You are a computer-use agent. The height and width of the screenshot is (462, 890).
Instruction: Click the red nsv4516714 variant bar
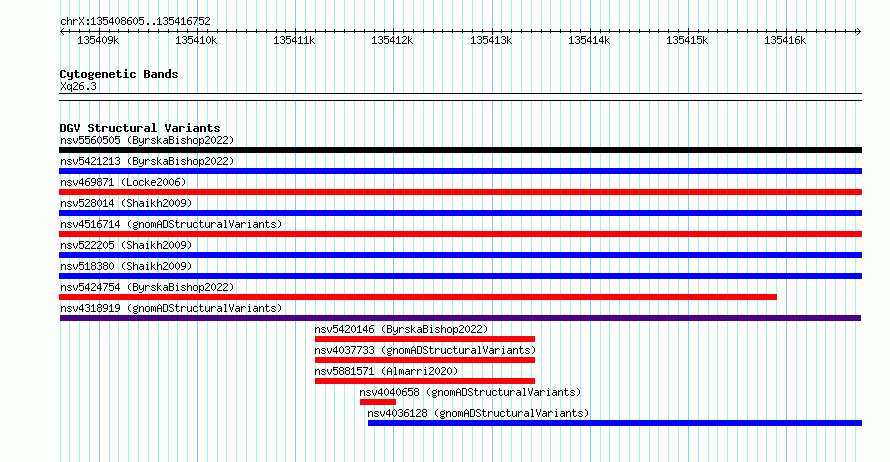[460, 234]
